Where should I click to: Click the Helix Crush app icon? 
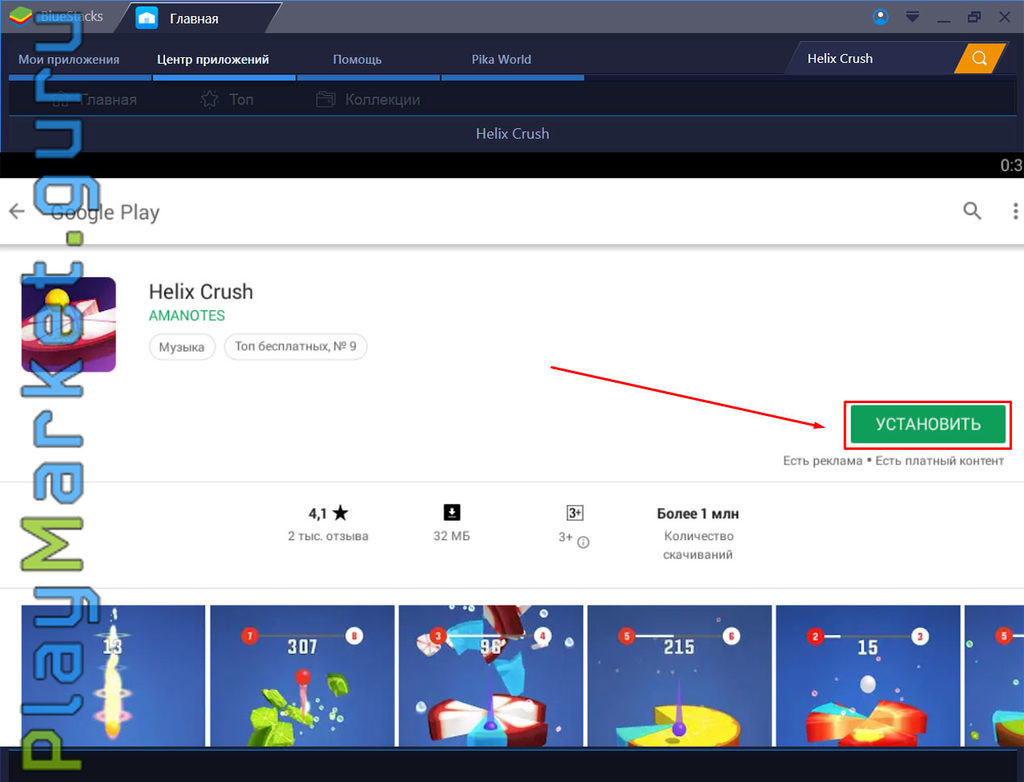[x=69, y=324]
